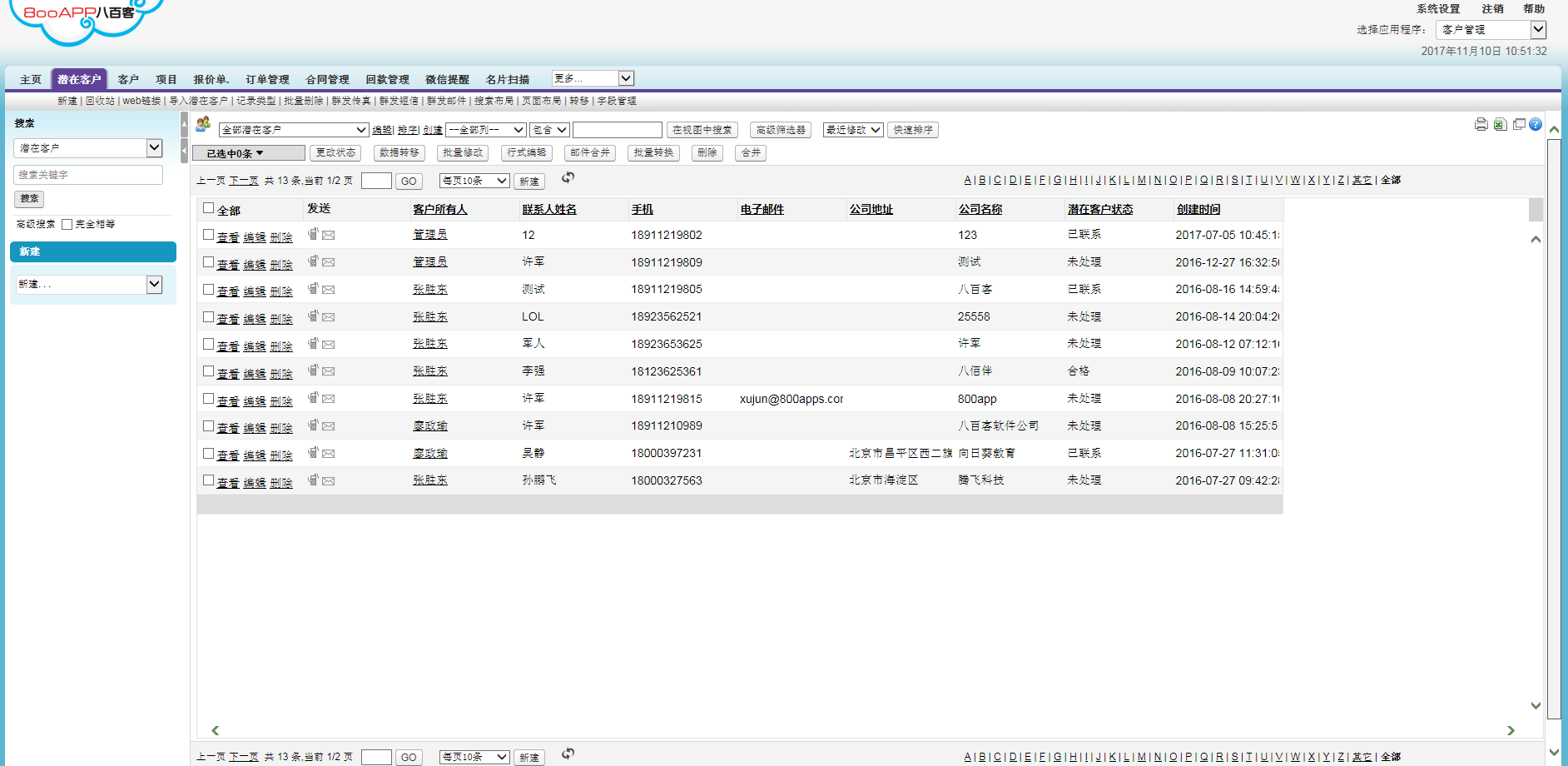Viewport: 1568px width, 766px height.
Task: Click the envelope icon in the LOL row
Action: 329,317
